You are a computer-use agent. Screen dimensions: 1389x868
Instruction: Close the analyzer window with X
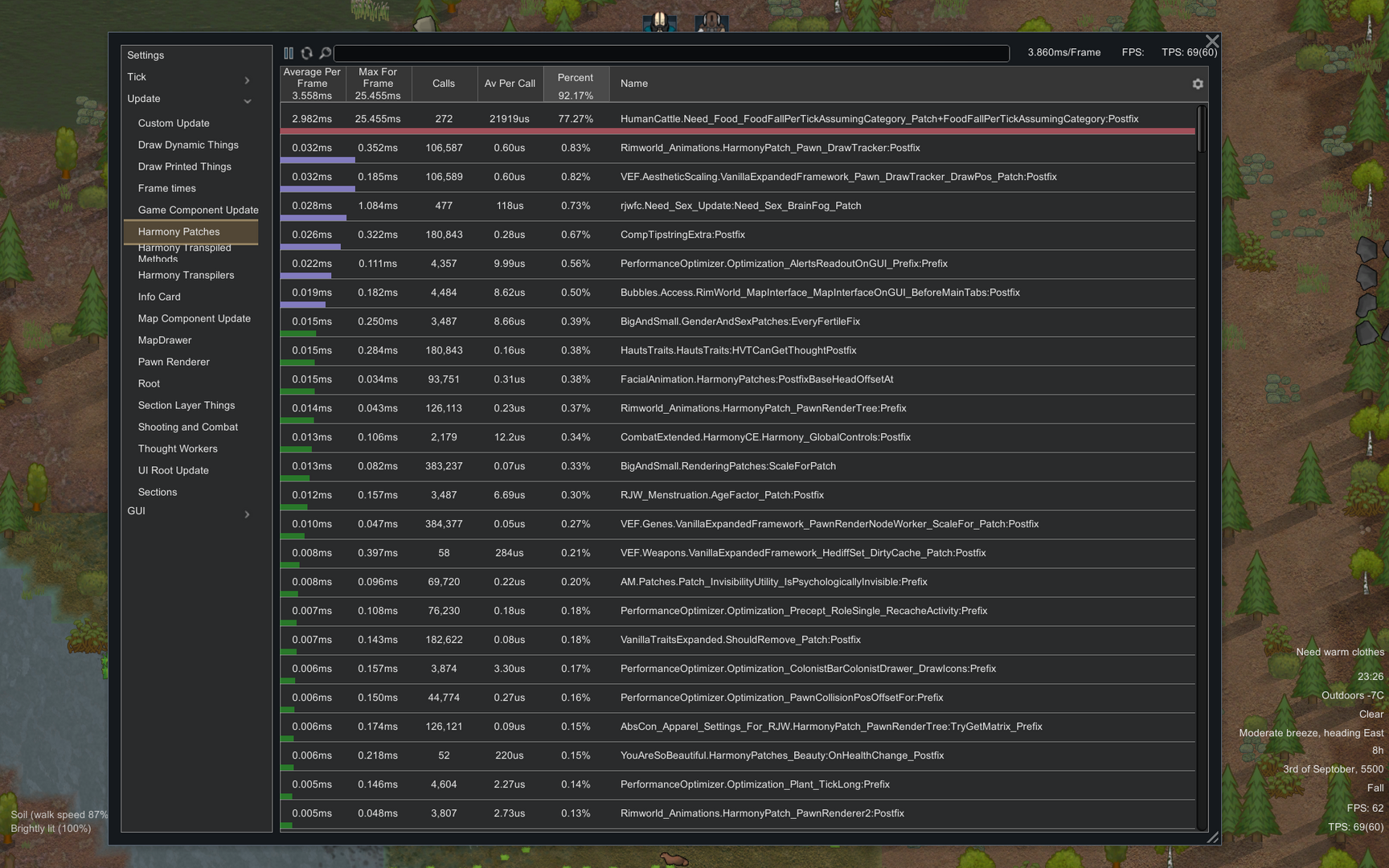[x=1212, y=41]
